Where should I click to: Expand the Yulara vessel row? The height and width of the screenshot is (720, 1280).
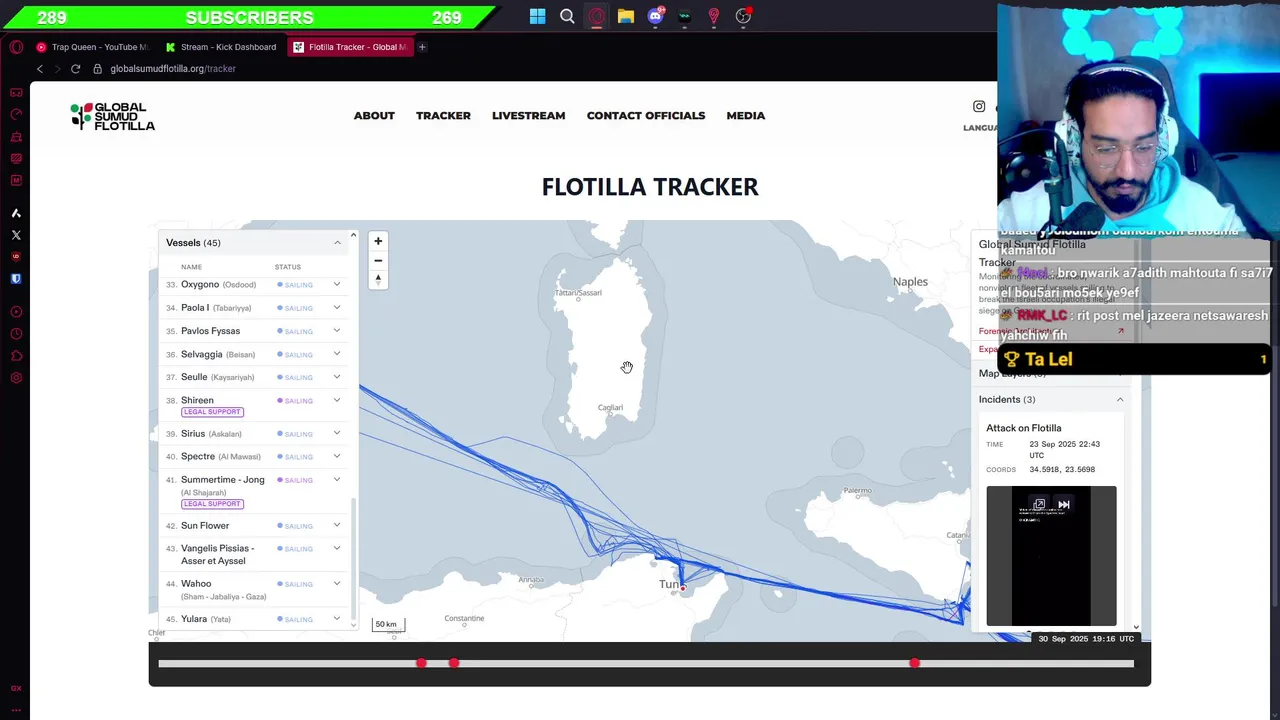(337, 619)
